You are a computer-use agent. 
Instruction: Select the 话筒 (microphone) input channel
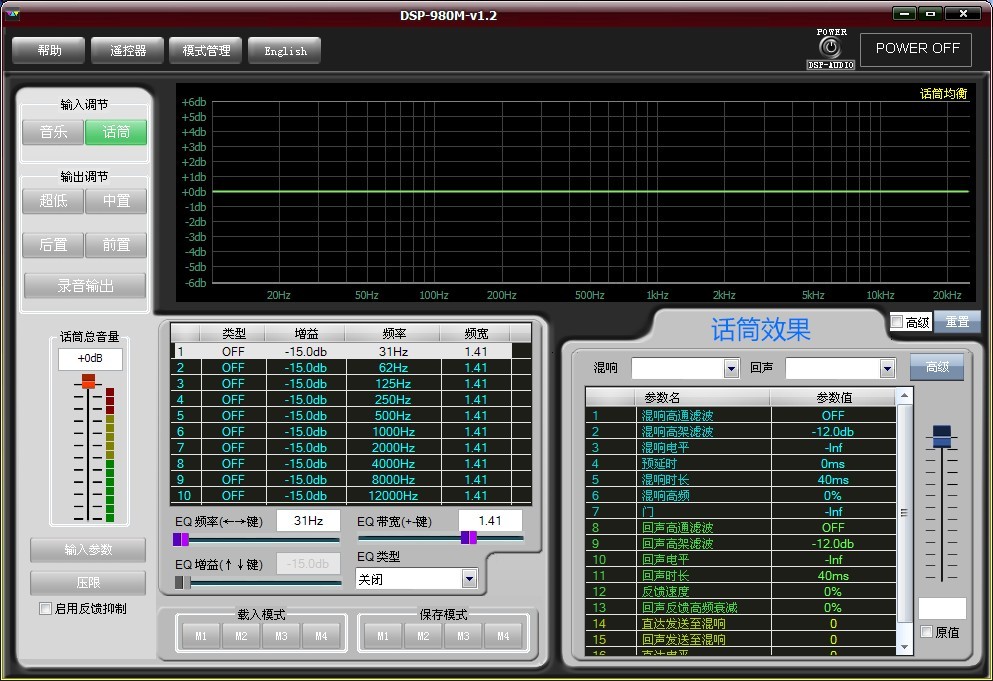(x=116, y=131)
